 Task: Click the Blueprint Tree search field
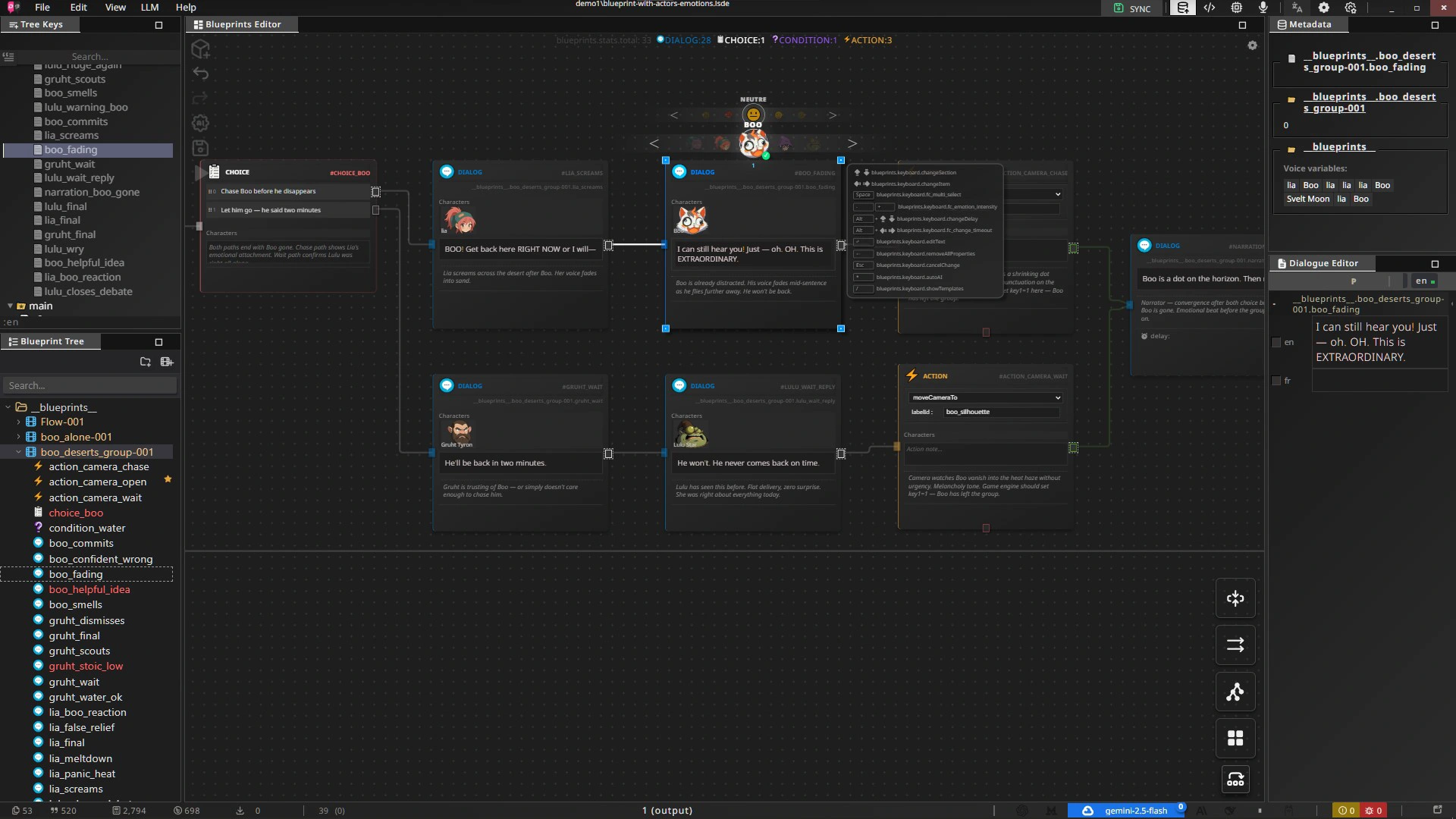pos(89,386)
